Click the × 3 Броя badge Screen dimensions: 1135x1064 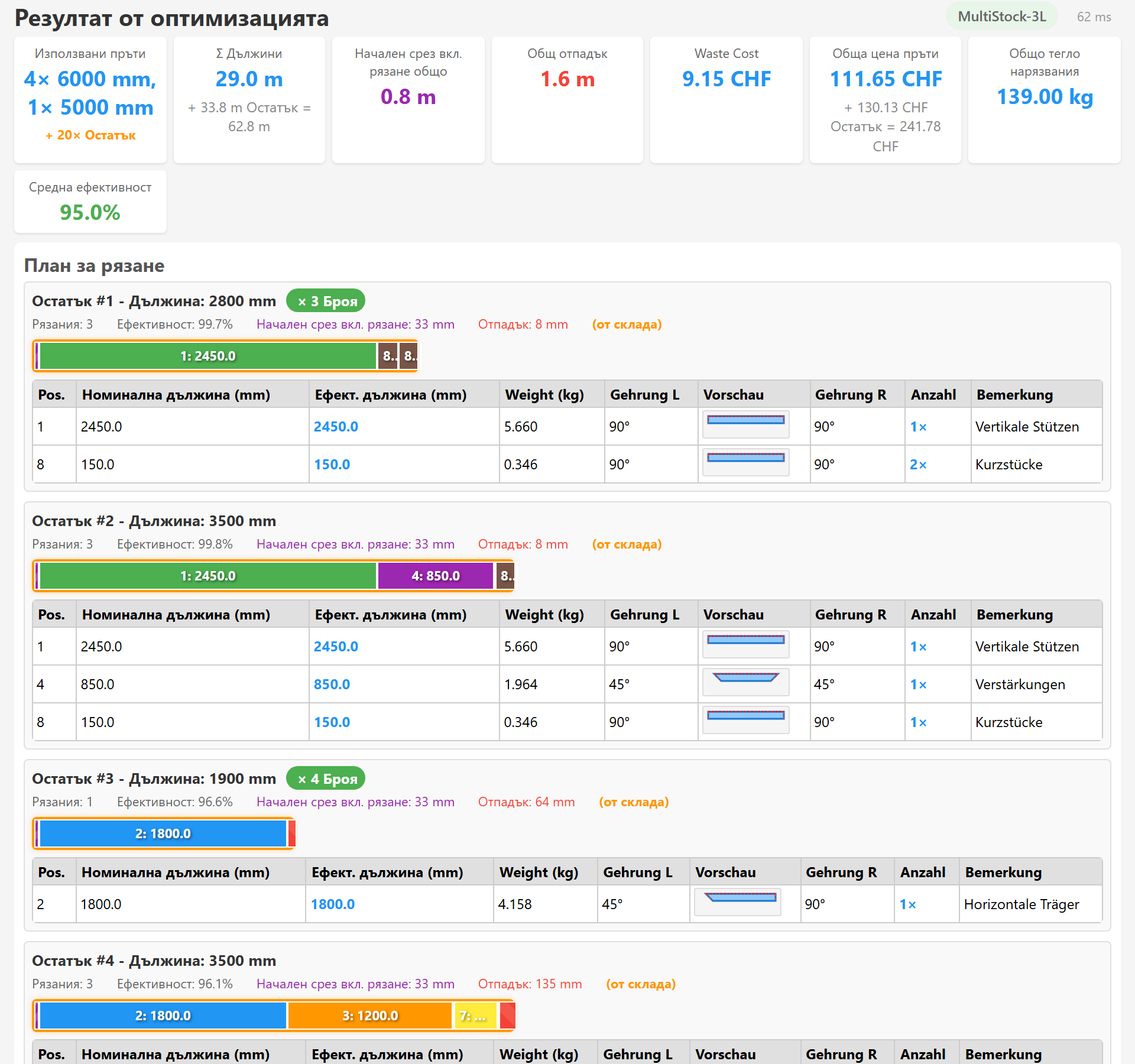coord(326,301)
